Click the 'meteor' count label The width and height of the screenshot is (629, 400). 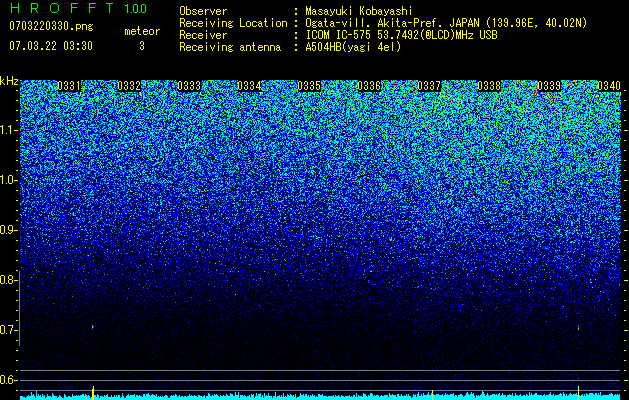click(142, 31)
